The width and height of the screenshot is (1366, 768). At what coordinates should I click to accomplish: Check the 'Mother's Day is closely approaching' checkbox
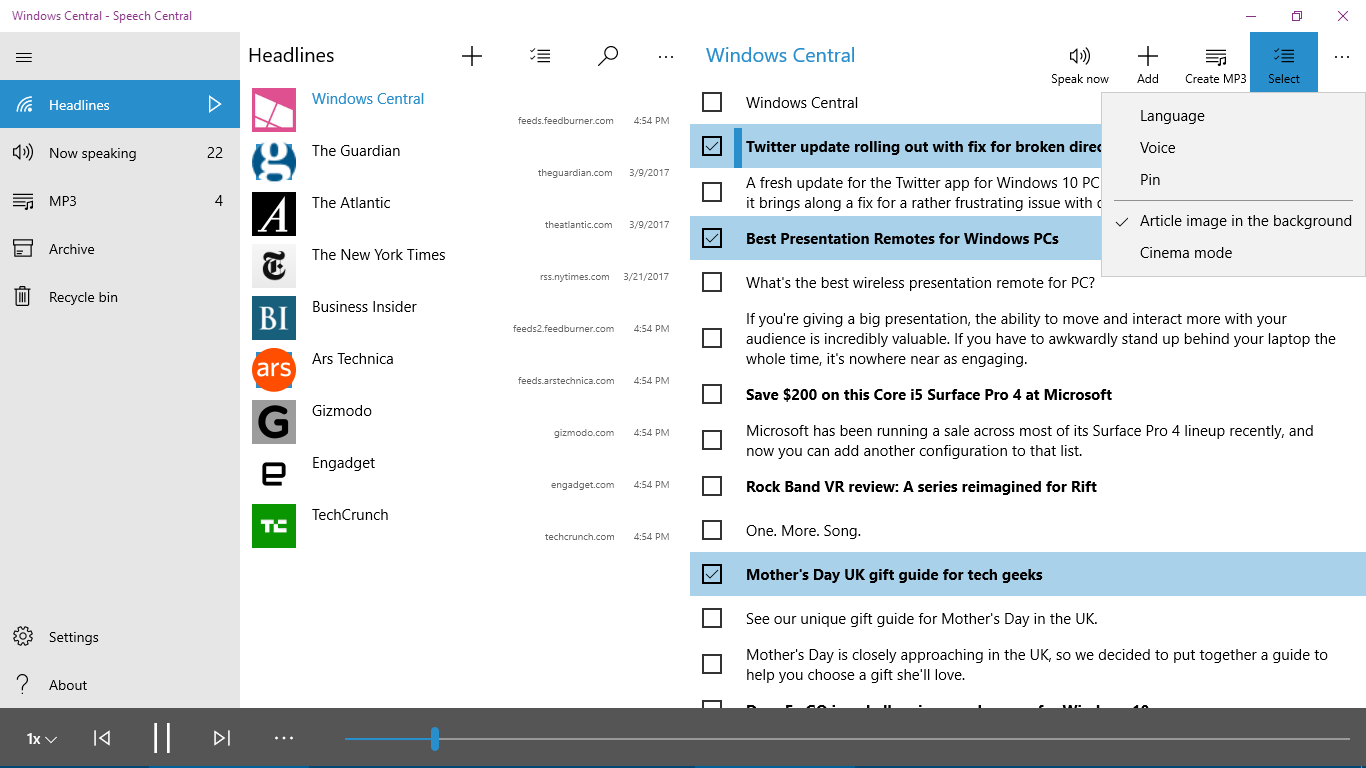pyautogui.click(x=712, y=664)
